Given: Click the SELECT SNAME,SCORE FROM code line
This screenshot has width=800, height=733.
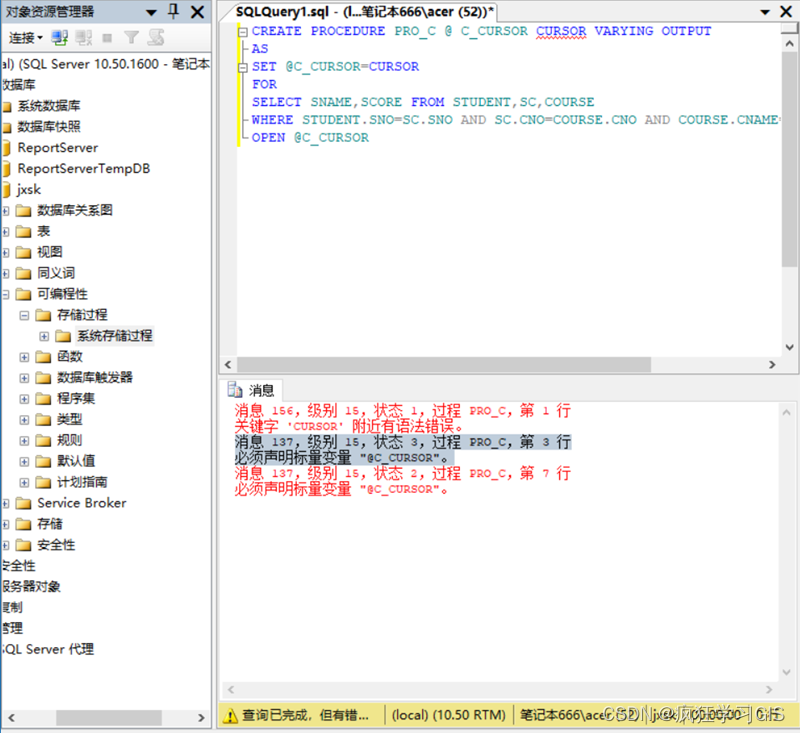Looking at the screenshot, I should click(x=423, y=102).
